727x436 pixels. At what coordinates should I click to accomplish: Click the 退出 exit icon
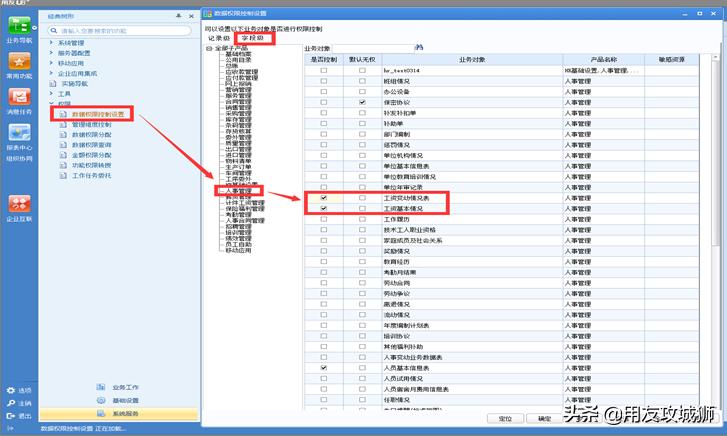point(11,416)
